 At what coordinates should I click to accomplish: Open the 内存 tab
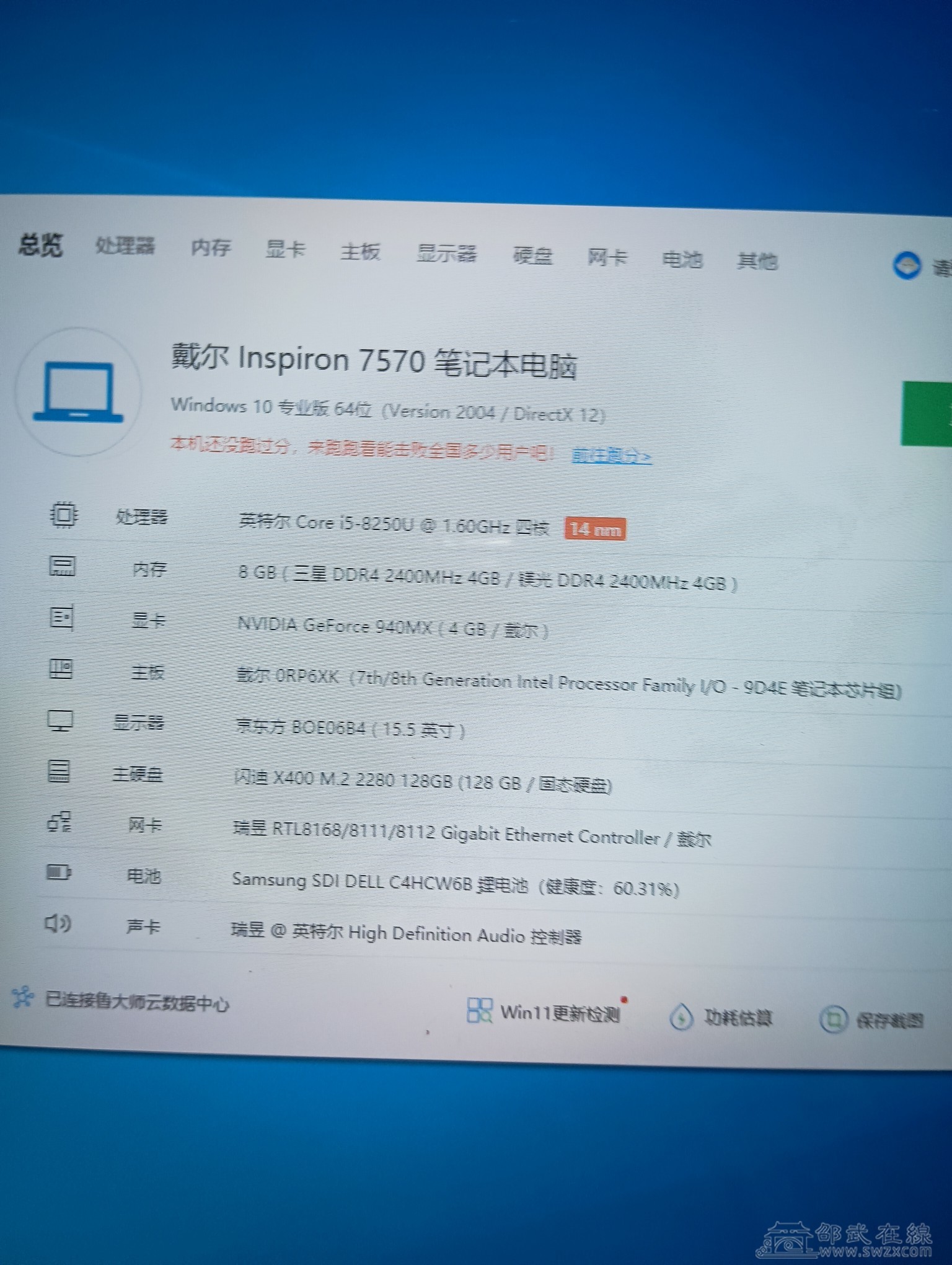211,248
